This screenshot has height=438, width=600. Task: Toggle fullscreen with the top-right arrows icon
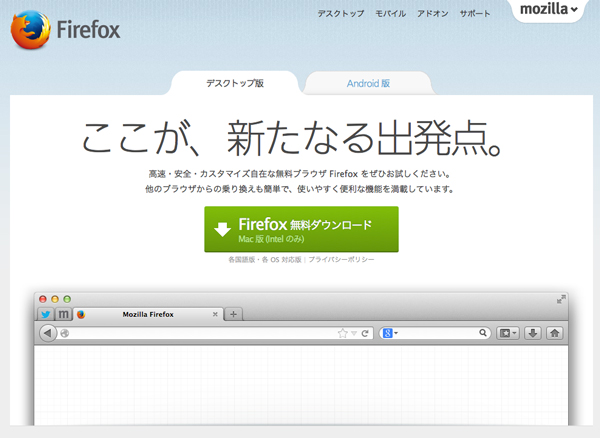pyautogui.click(x=562, y=299)
